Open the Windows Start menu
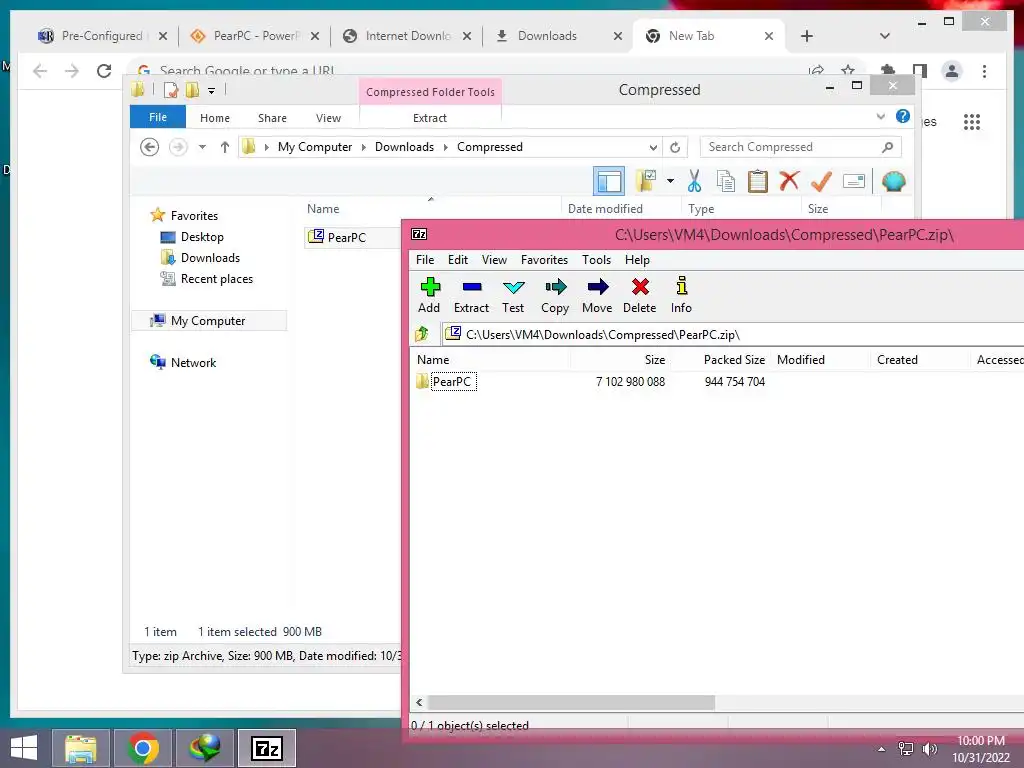The image size is (1024, 768). tap(24, 748)
